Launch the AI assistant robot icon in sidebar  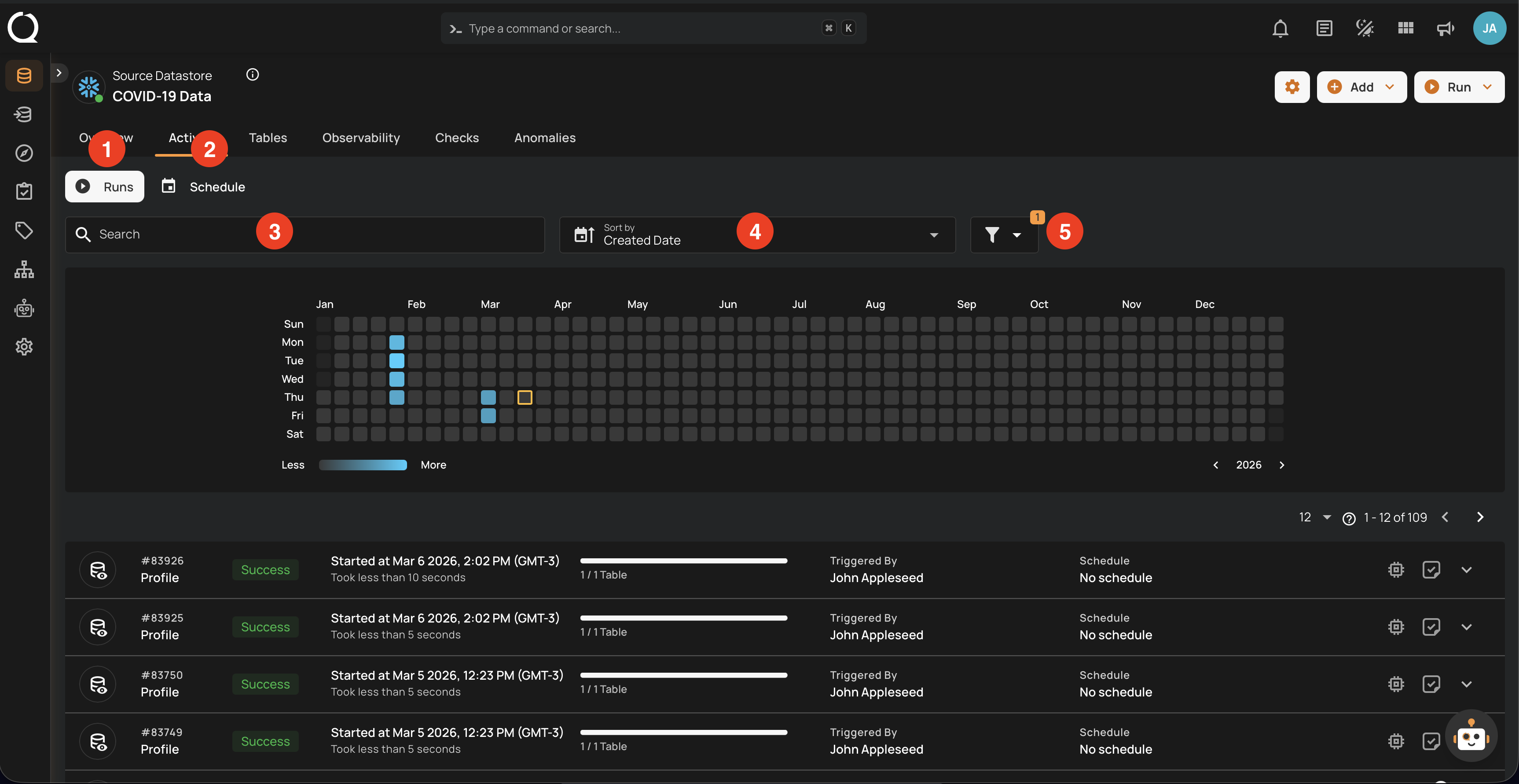click(x=24, y=308)
